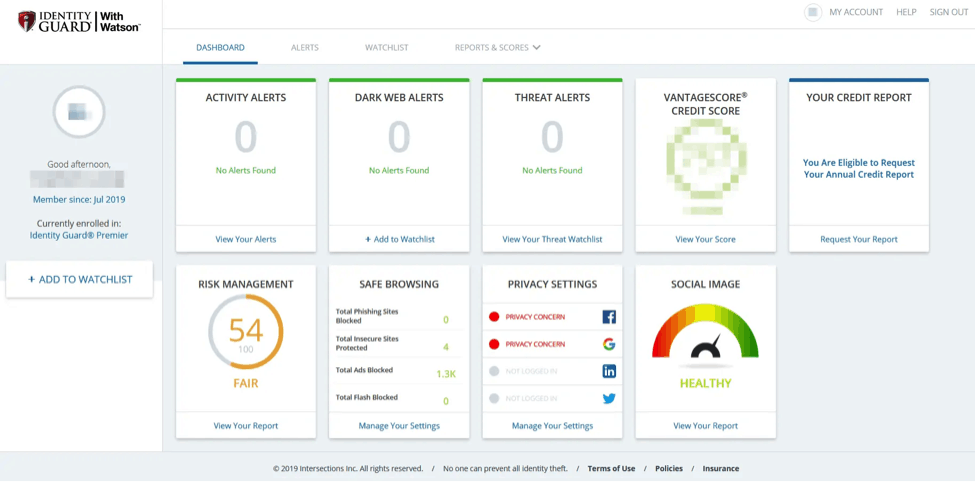The width and height of the screenshot is (975, 482).
Task: Click the Threat Alerts zero count
Action: (552, 137)
